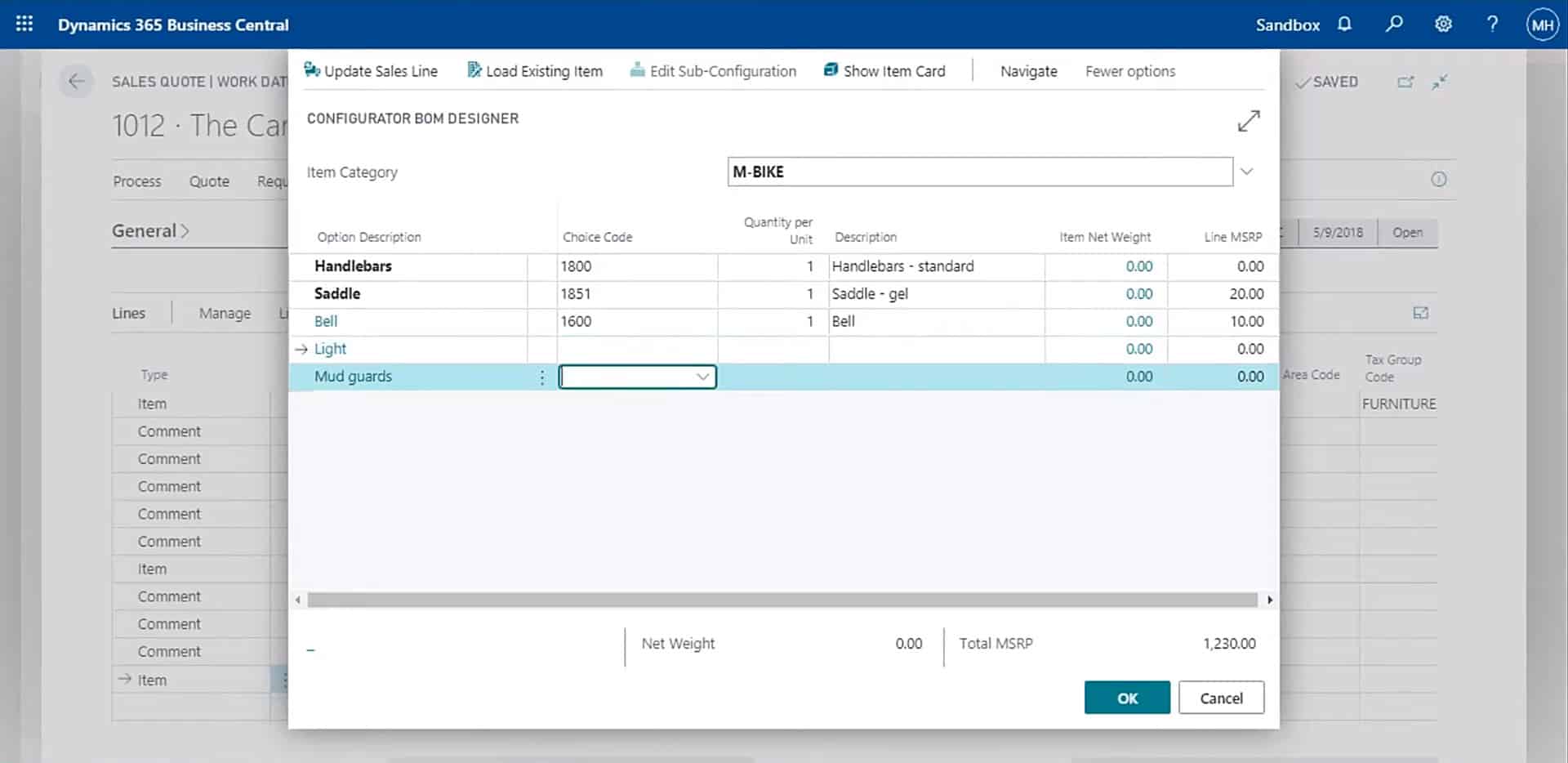Click the Item Category M-BIKE field

[979, 172]
